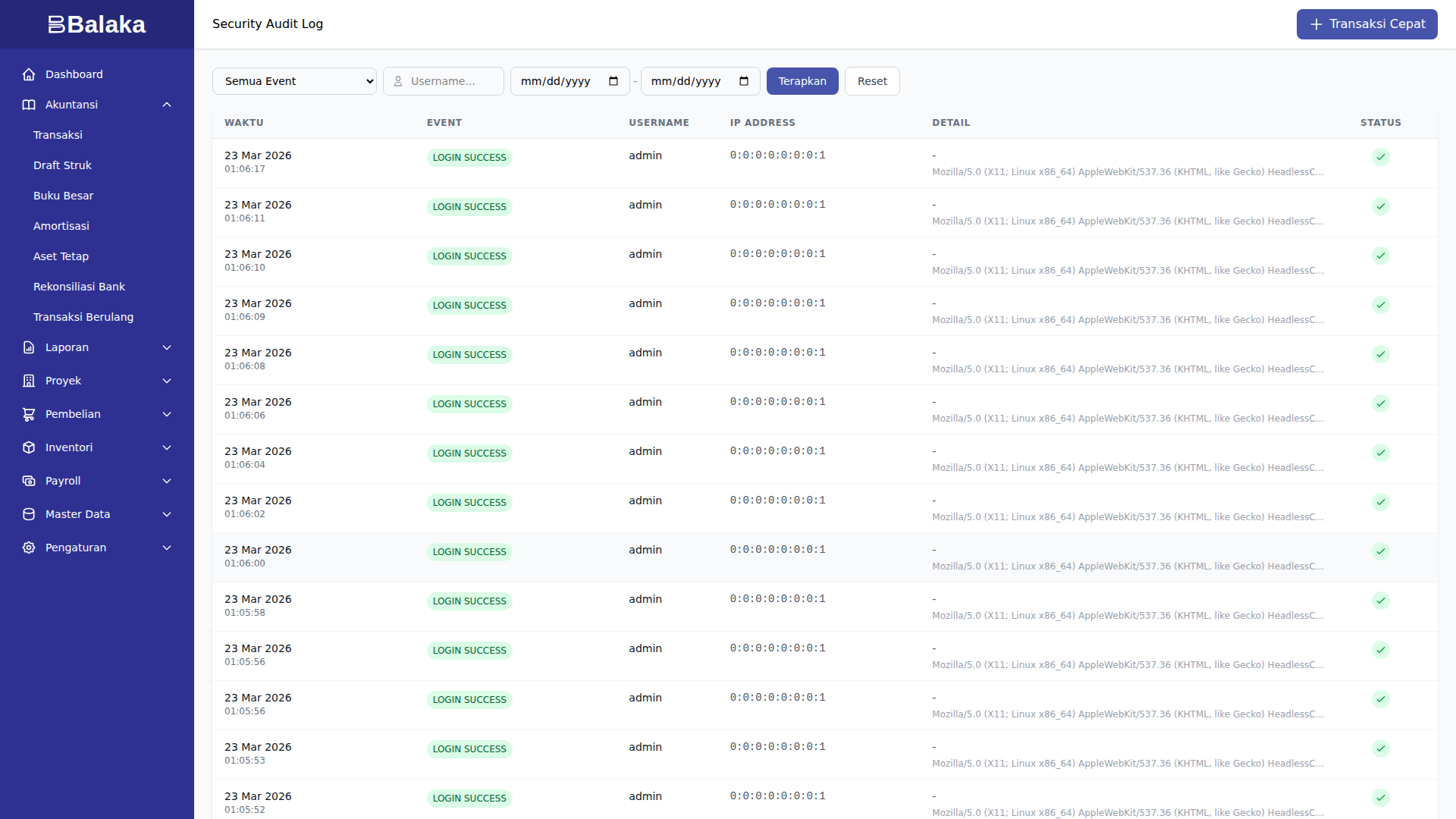The image size is (1456, 819).
Task: Click the Balaka logo
Action: (x=96, y=24)
